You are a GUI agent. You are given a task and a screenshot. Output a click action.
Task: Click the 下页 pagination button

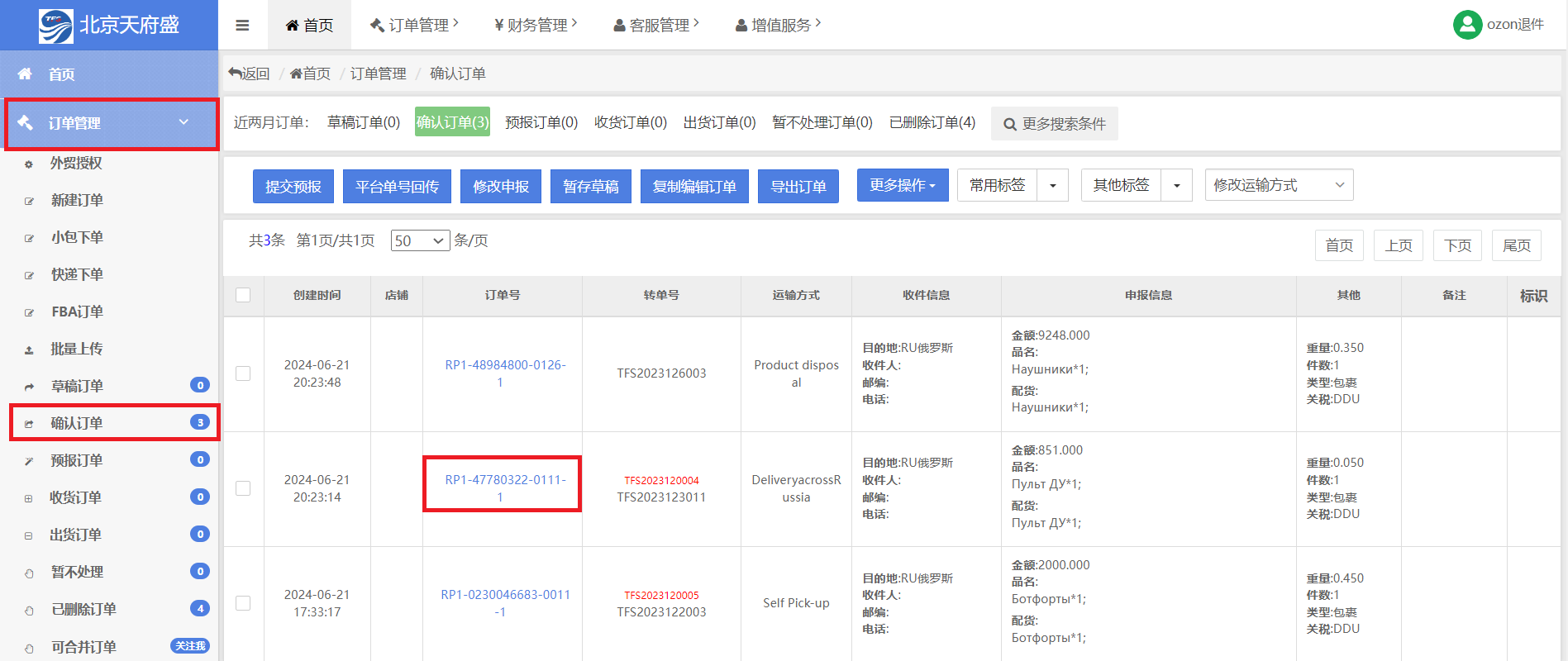tap(1457, 245)
